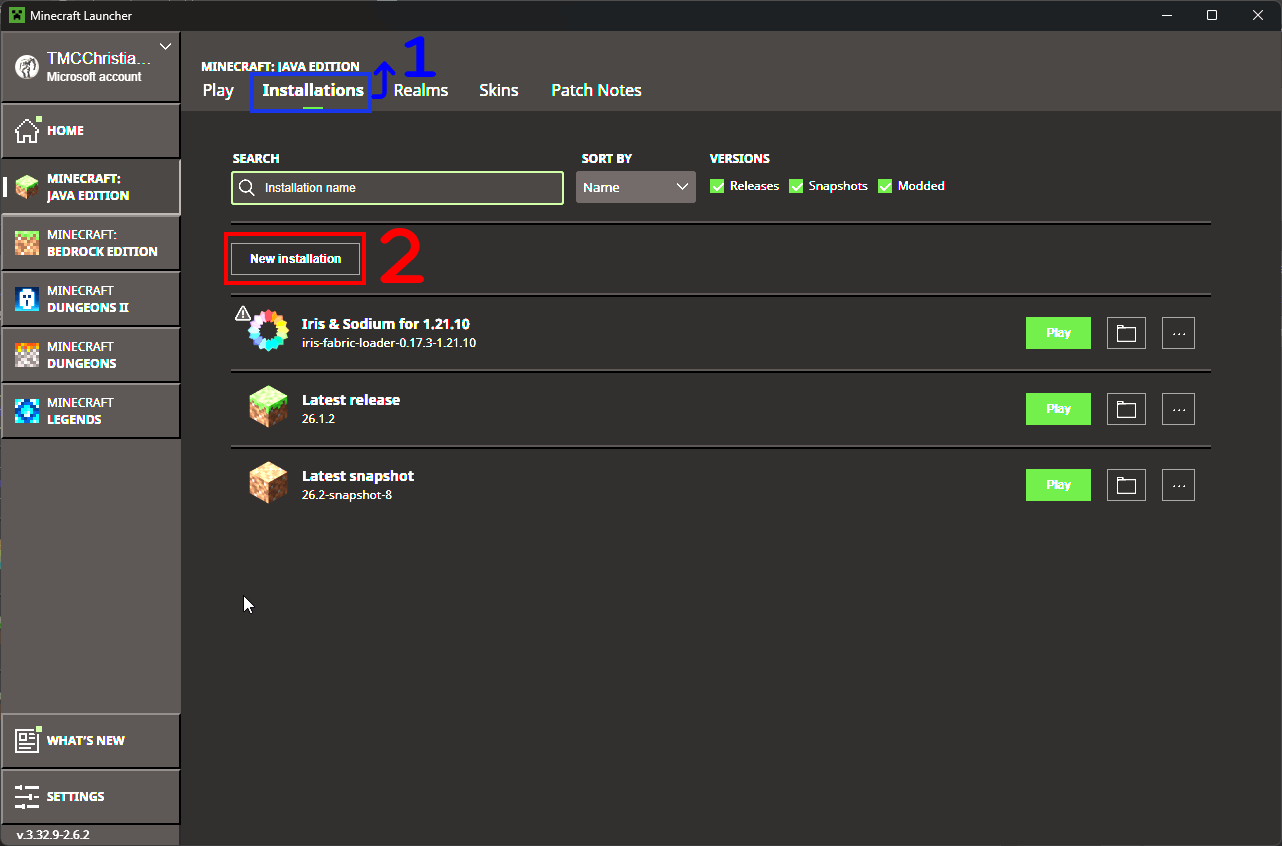Image resolution: width=1282 pixels, height=846 pixels.
Task: Click the Latest snapshot dirt block icon
Action: (x=268, y=484)
